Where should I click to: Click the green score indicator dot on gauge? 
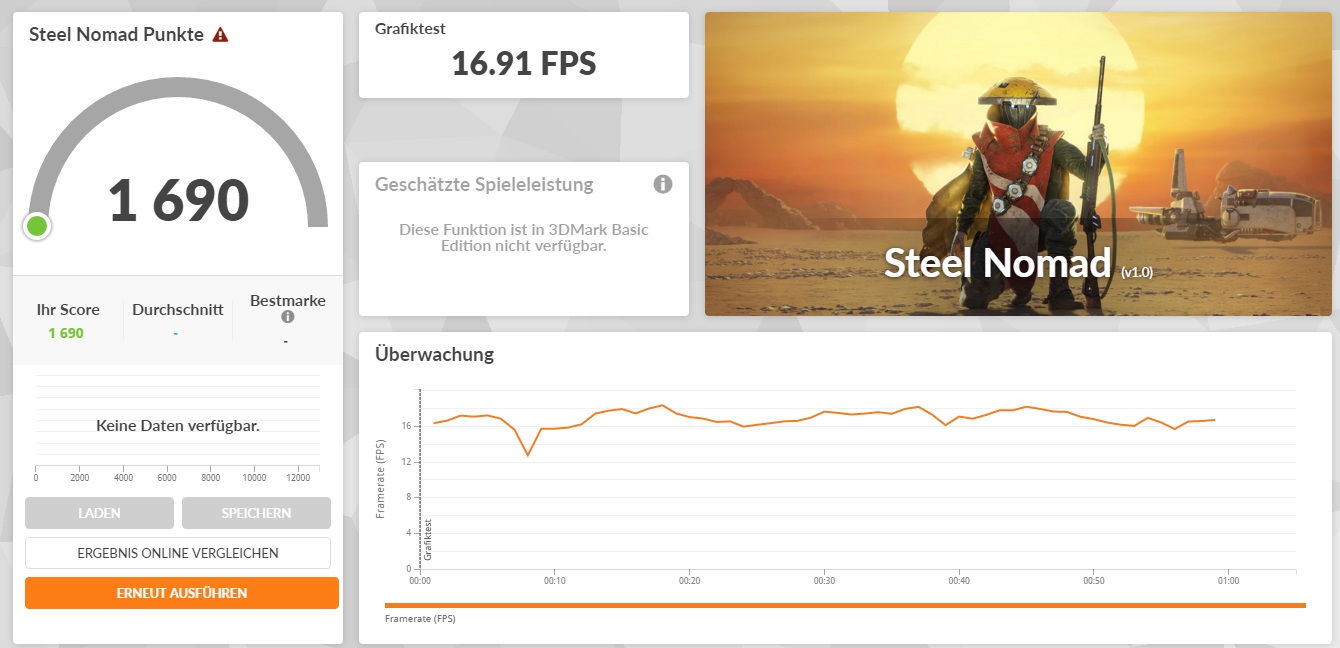(37, 226)
